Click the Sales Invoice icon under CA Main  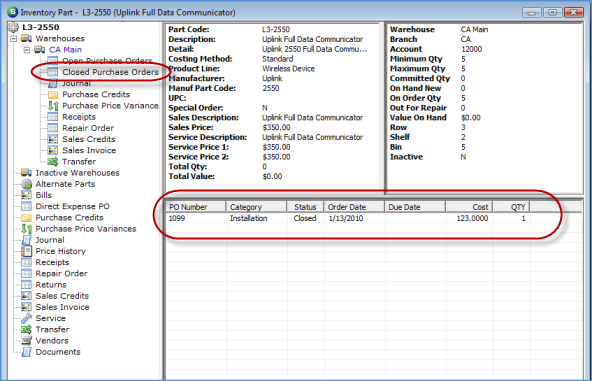coord(52,150)
